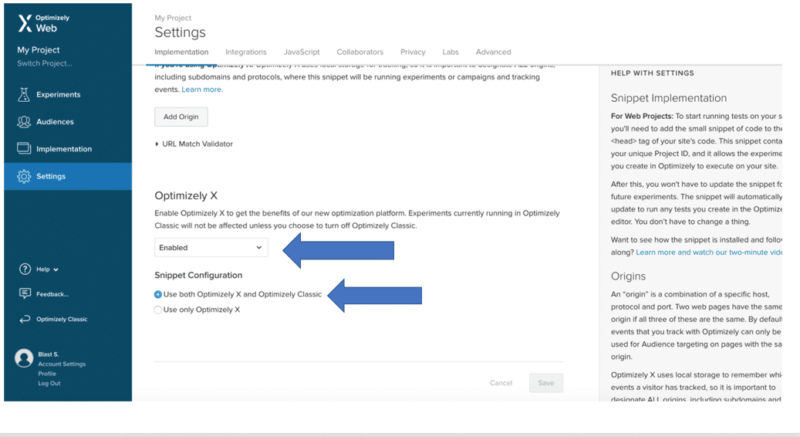Switch to the Implementation tab
The width and height of the screenshot is (800, 437).
pyautogui.click(x=181, y=52)
